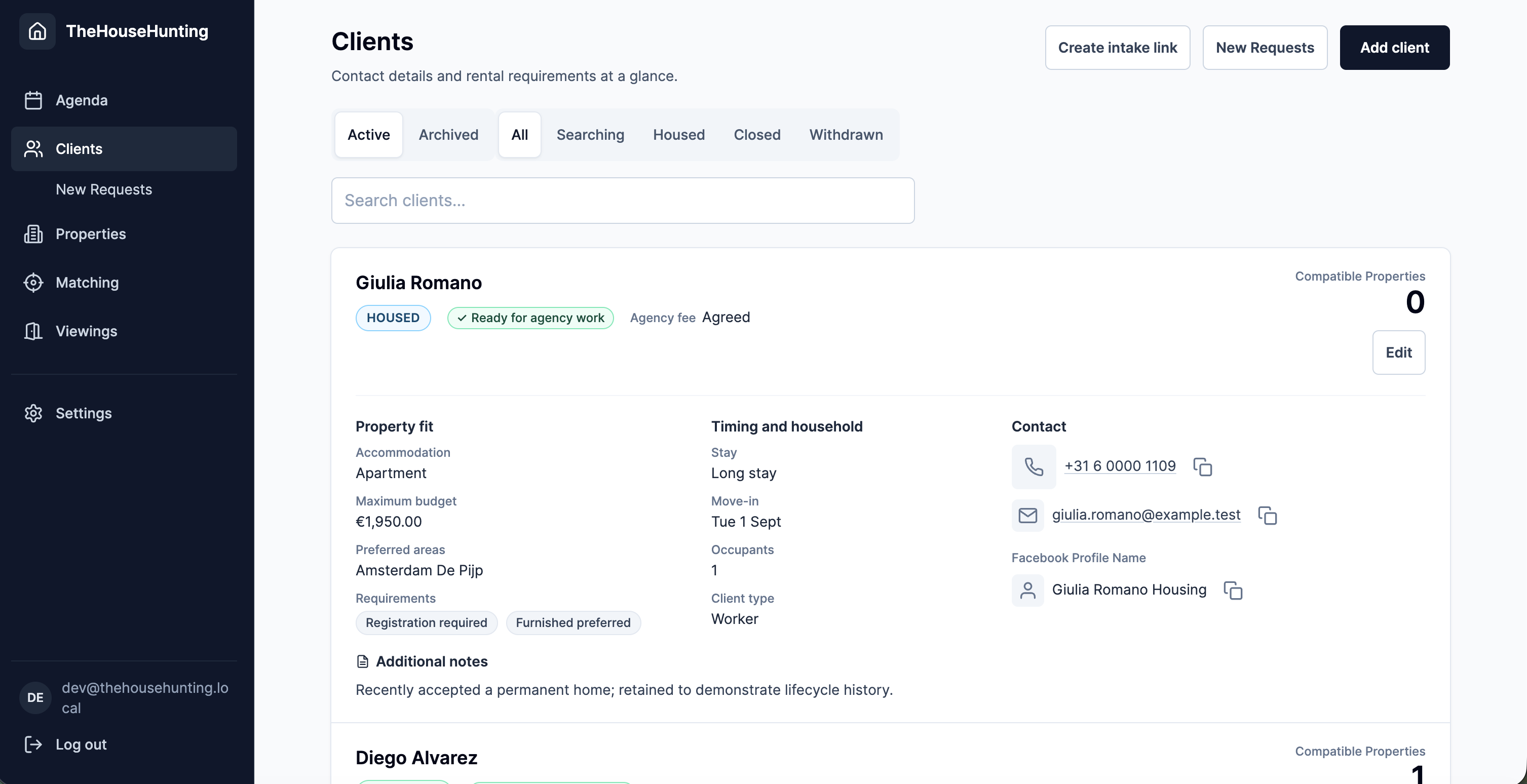Open Settings via the gear icon

point(33,413)
